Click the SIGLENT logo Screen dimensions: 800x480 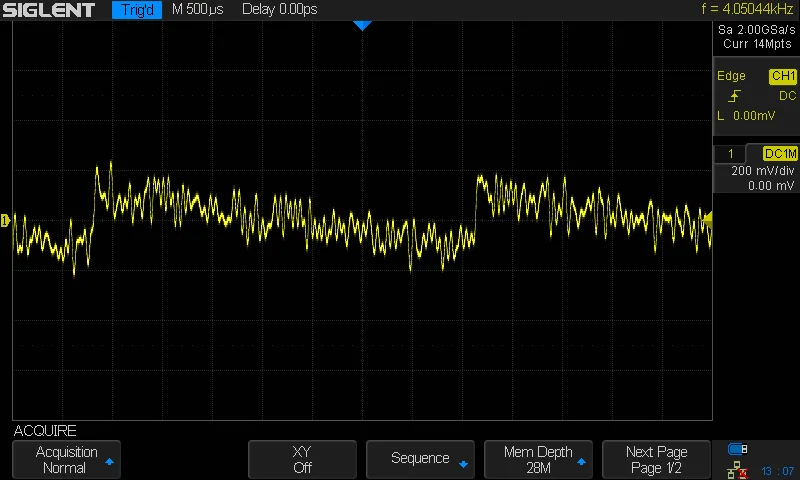pyautogui.click(x=48, y=10)
